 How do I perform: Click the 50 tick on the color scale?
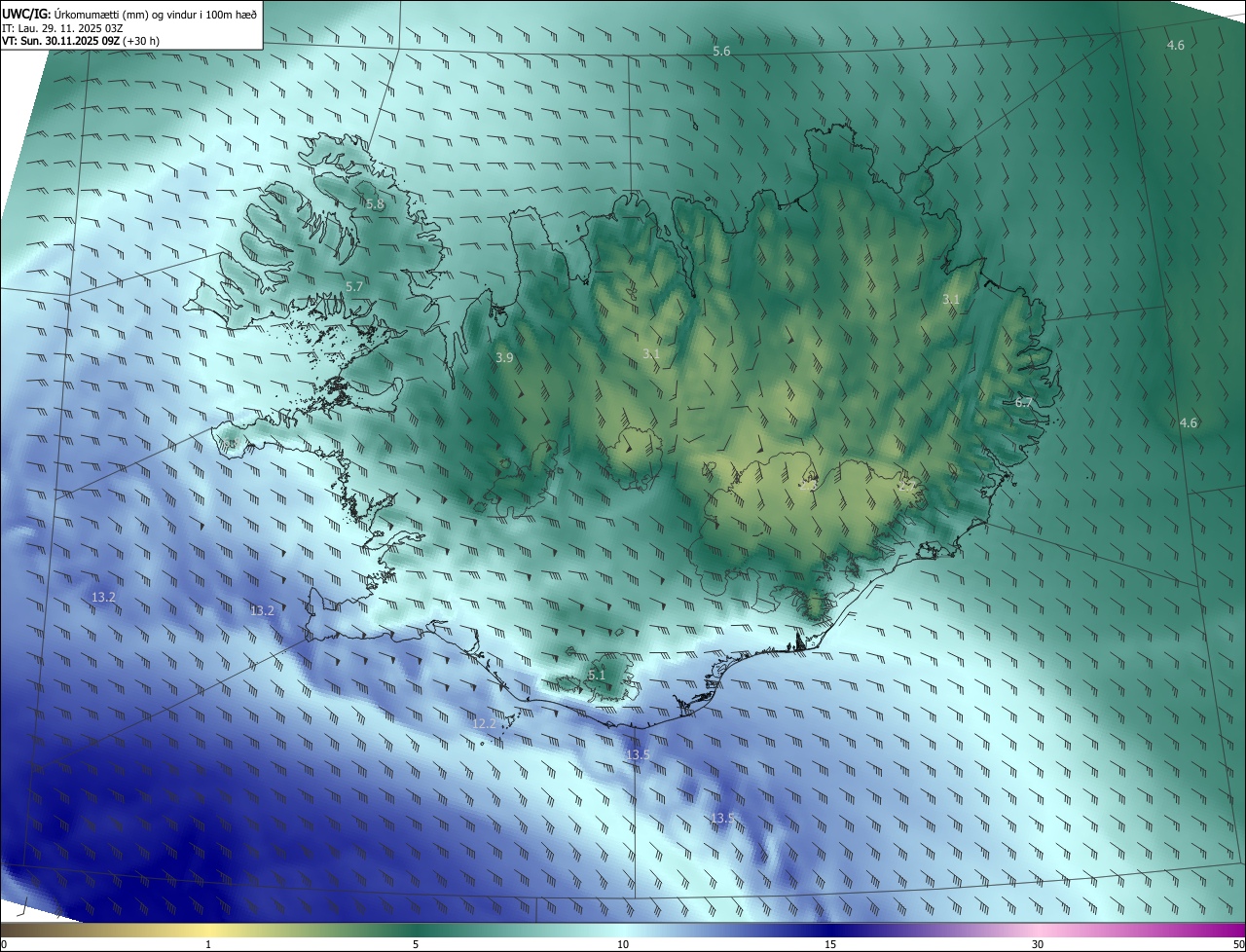click(x=1238, y=945)
